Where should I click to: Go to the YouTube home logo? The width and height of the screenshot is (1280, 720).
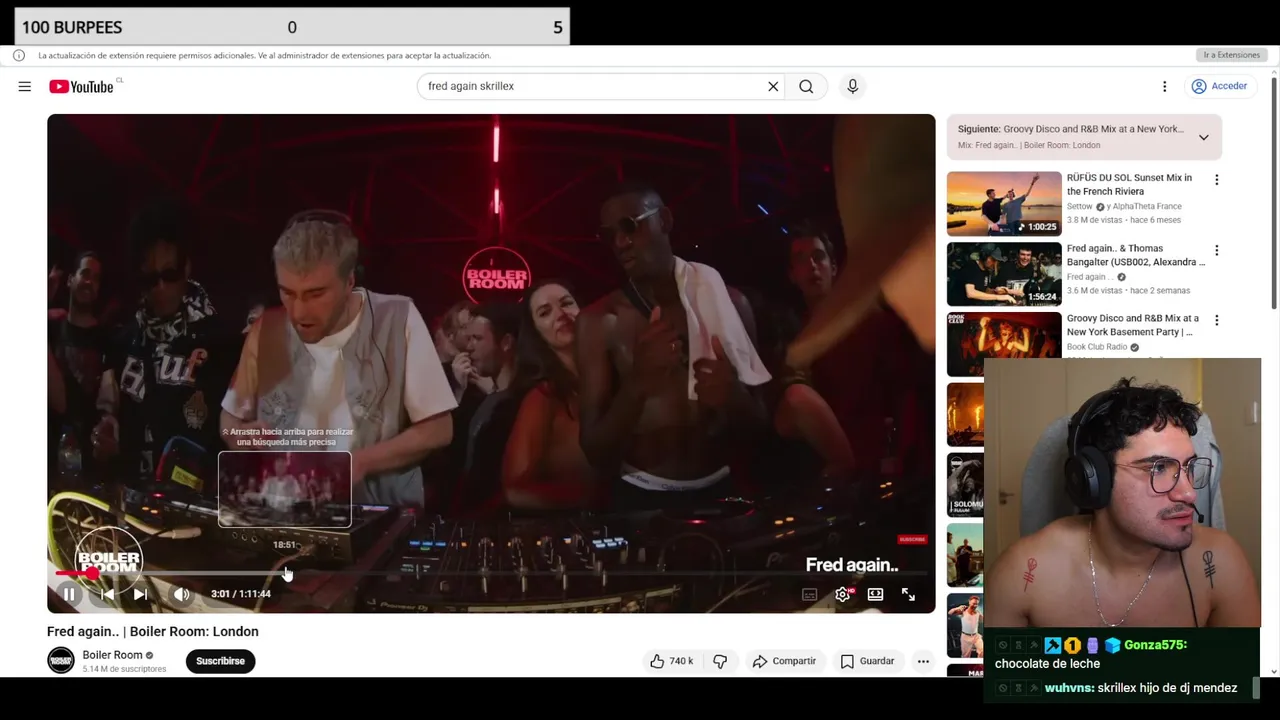click(81, 87)
